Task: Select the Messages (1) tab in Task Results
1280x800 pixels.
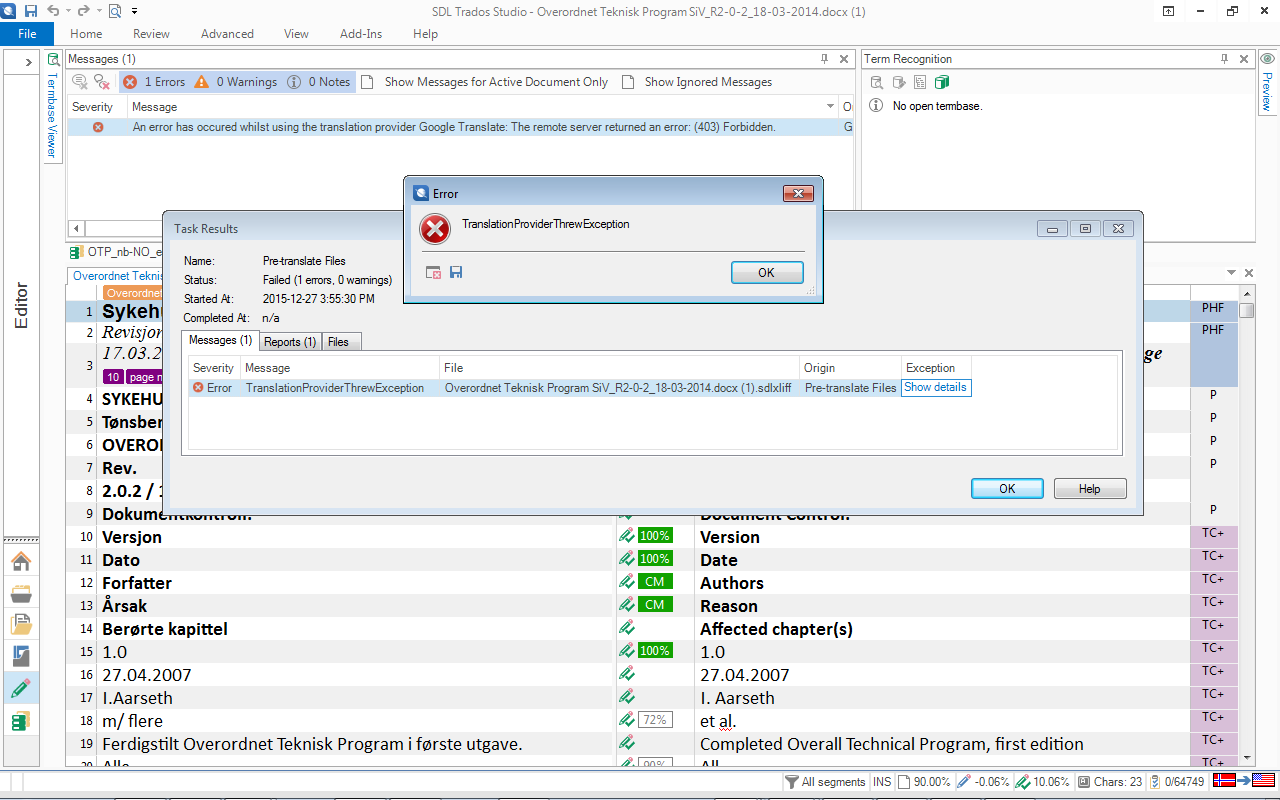Action: tap(220, 340)
